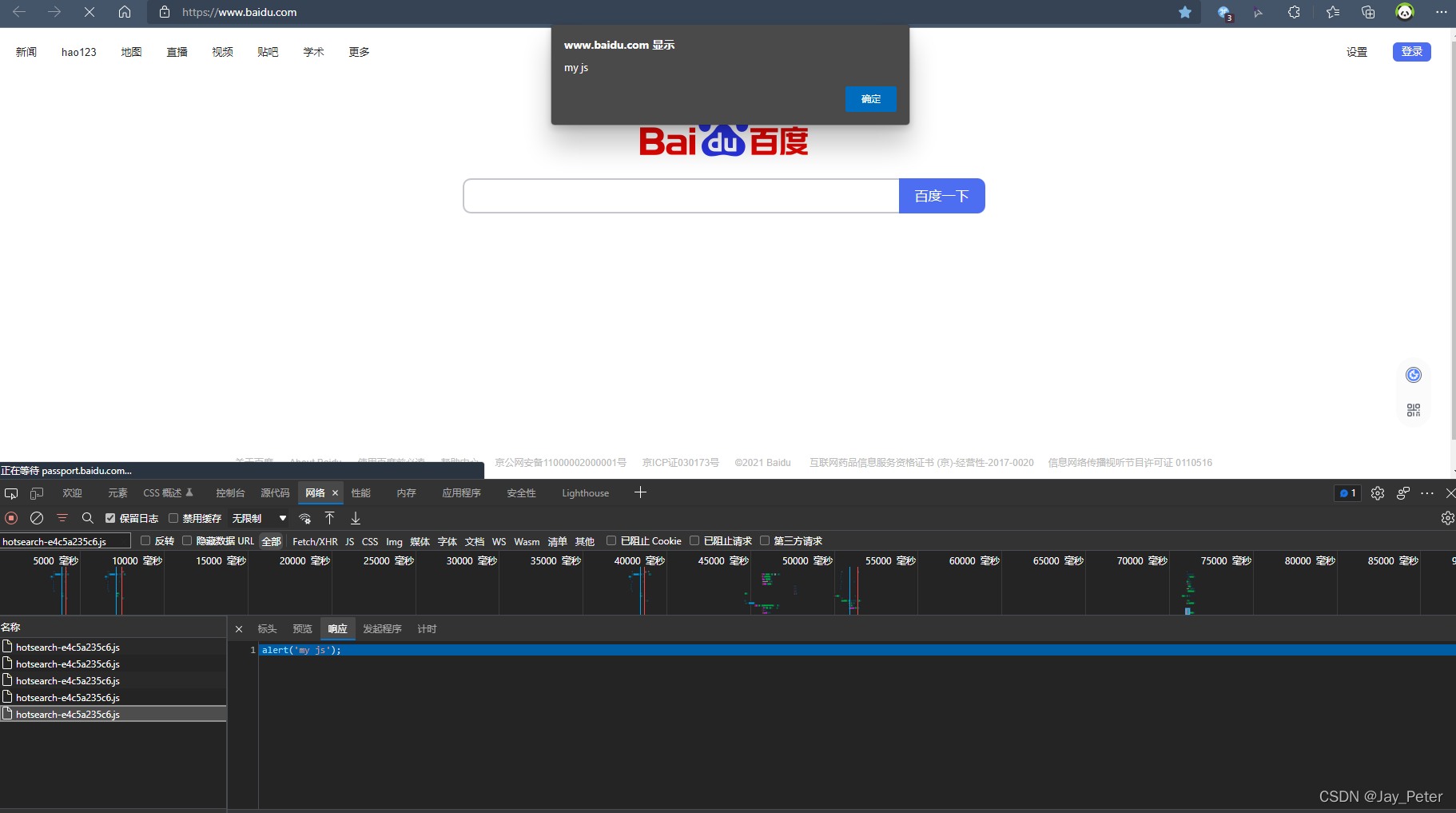Switch to 计时 detail tab
This screenshot has width=1456, height=813.
click(x=427, y=629)
